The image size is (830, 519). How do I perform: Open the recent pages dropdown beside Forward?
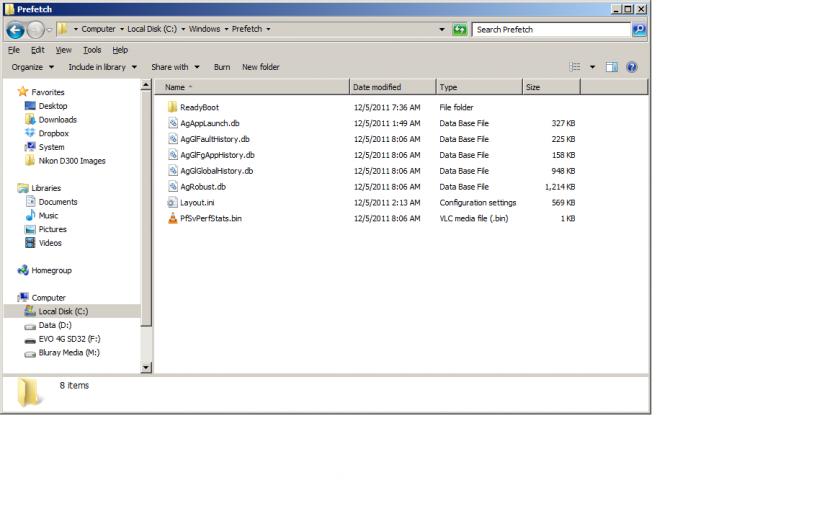point(49,30)
